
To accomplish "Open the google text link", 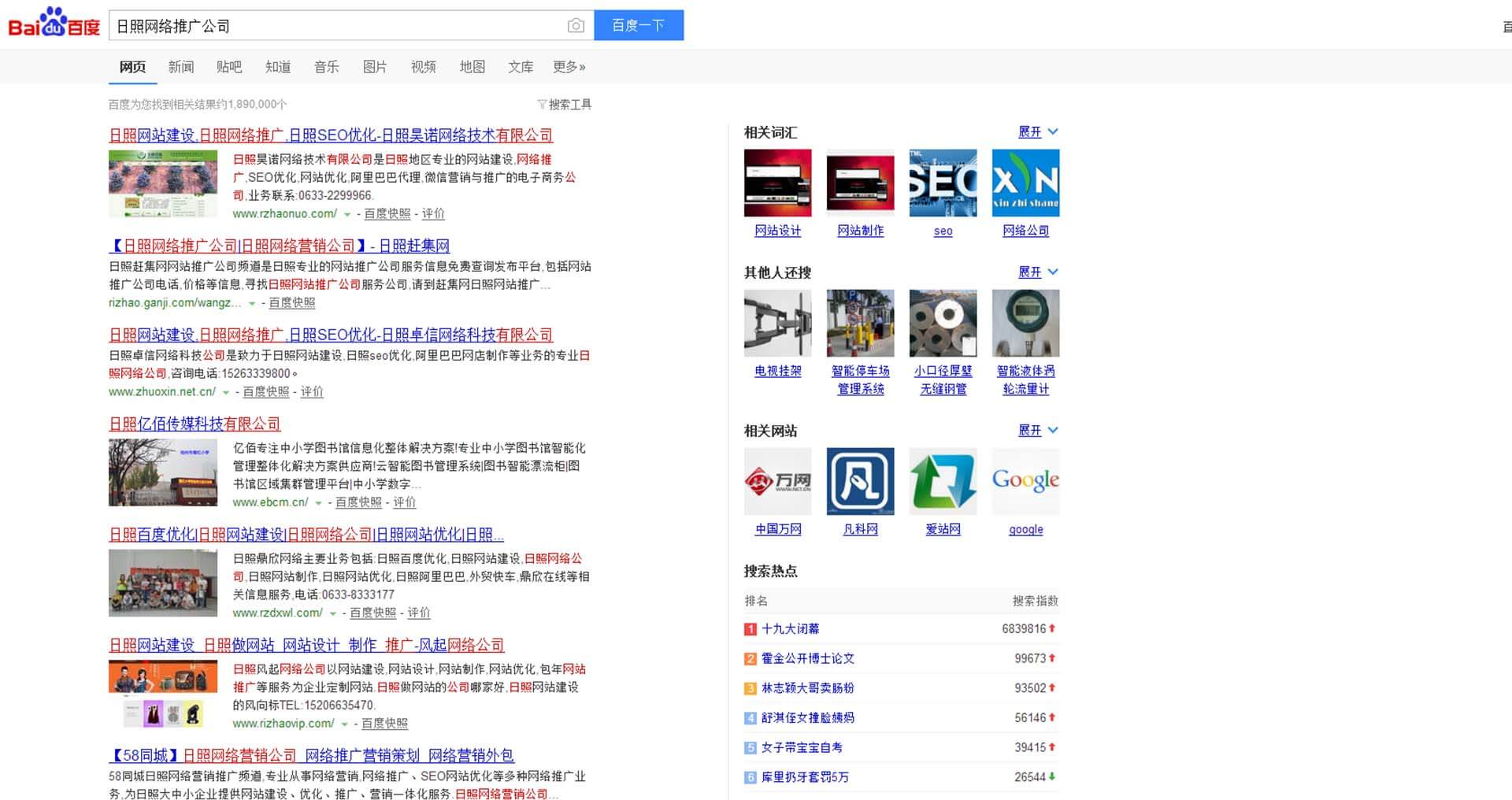I will pos(1026,529).
